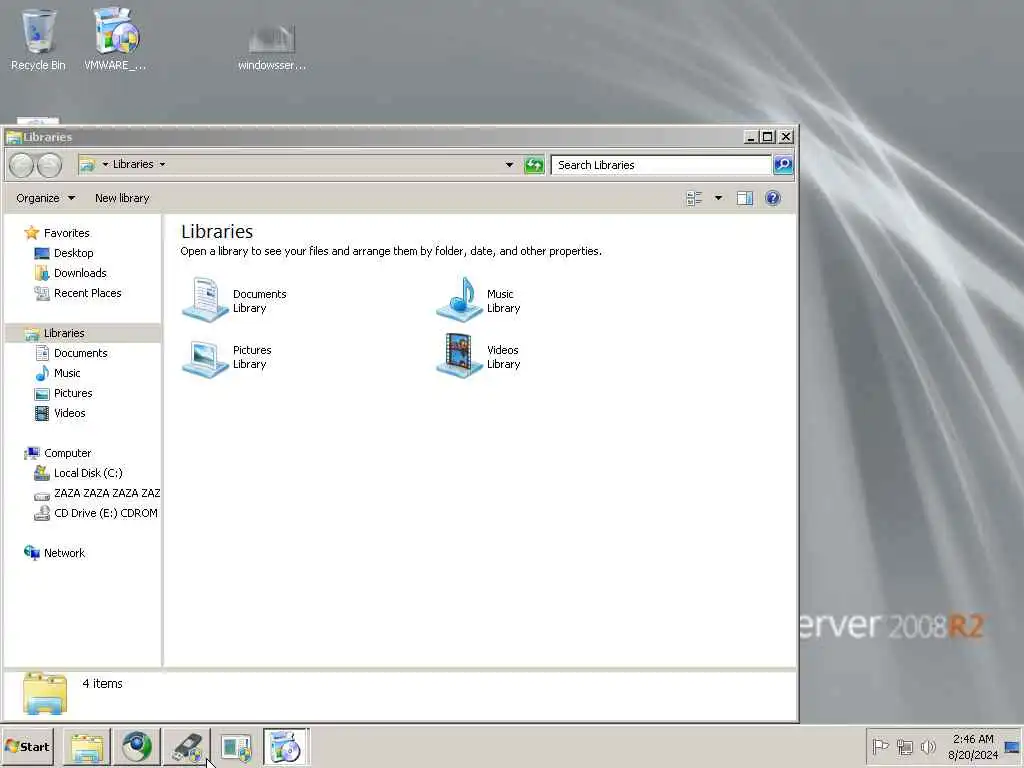Open Help with the question mark icon
The height and width of the screenshot is (768, 1024).
coord(773,198)
